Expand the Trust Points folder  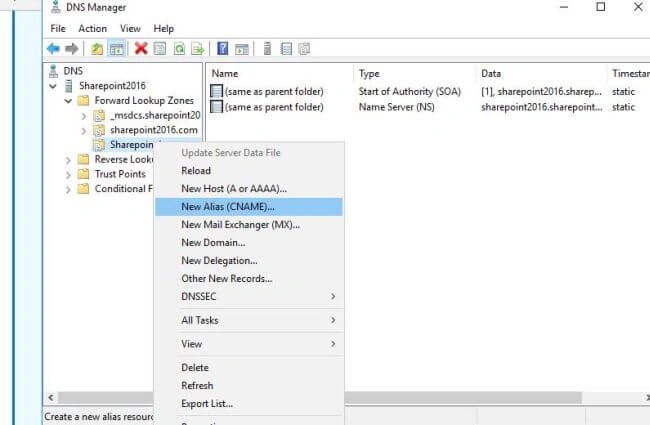68,175
